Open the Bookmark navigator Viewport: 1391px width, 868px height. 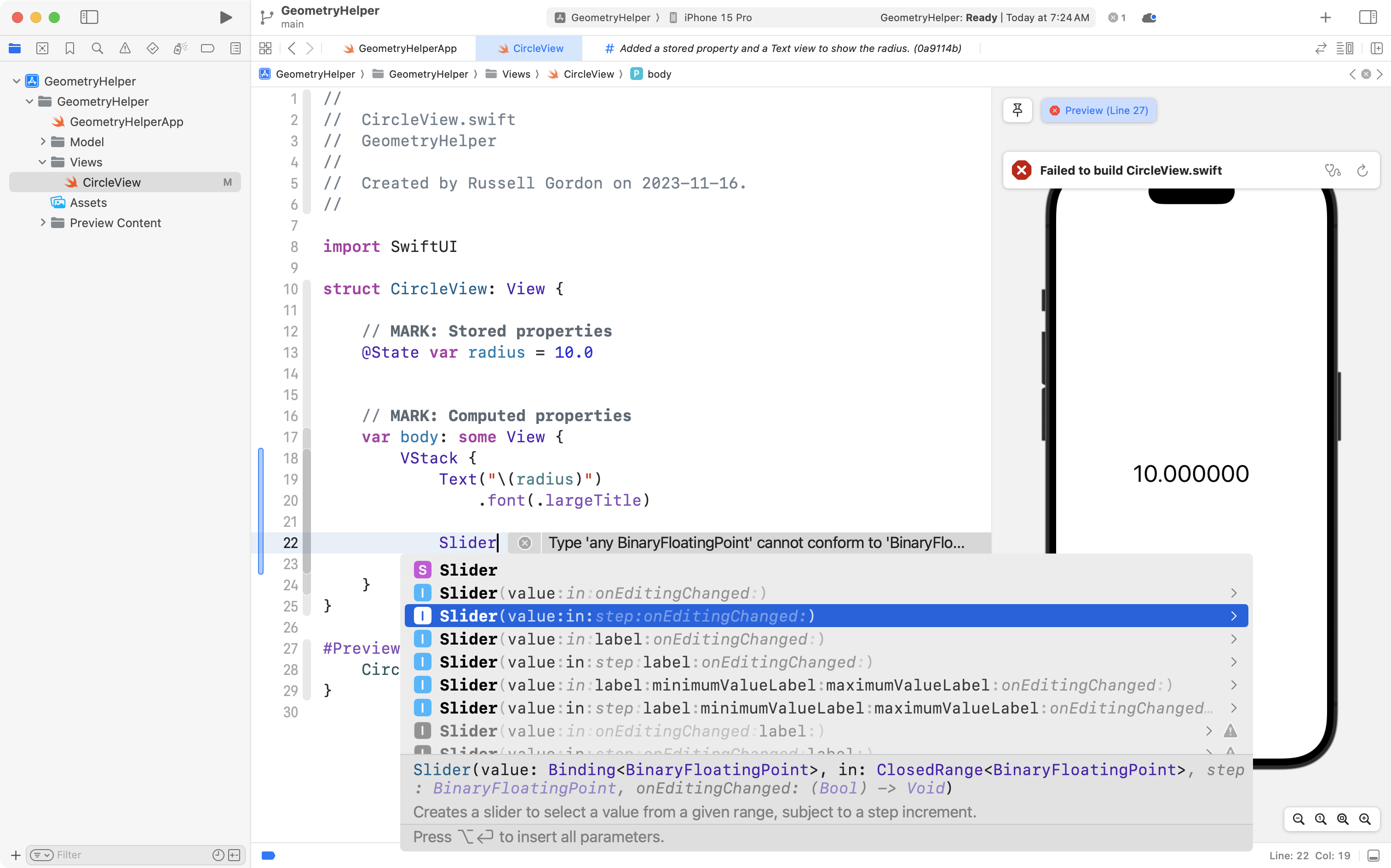click(69, 48)
